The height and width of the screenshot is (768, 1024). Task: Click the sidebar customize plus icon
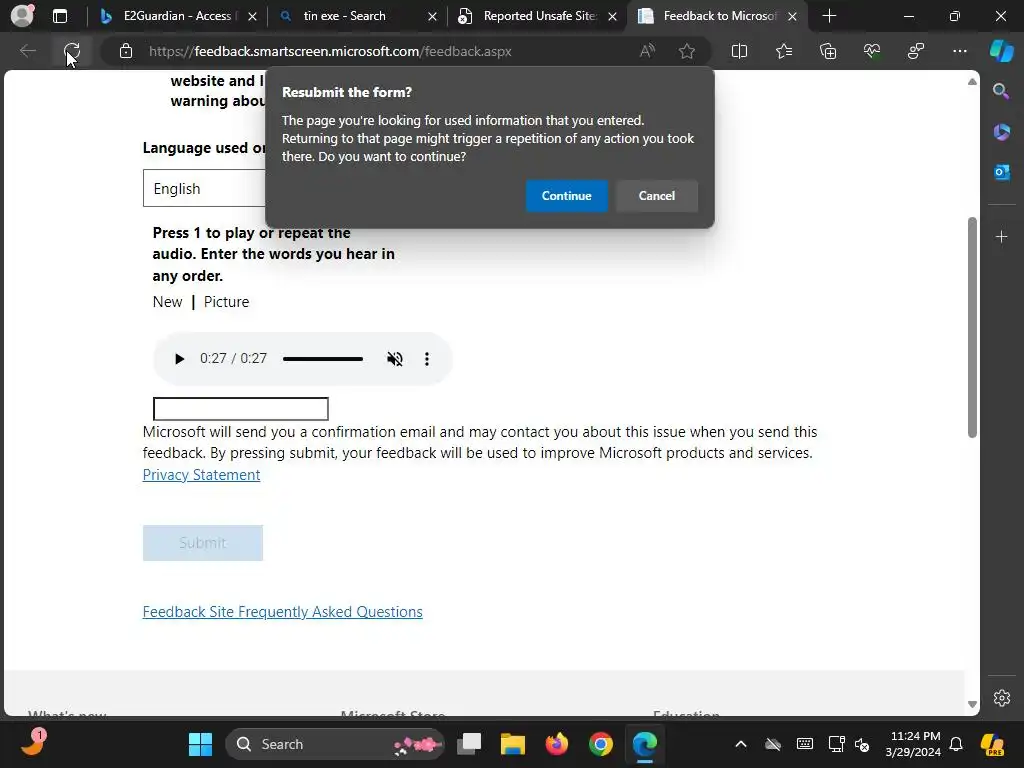click(x=1001, y=236)
